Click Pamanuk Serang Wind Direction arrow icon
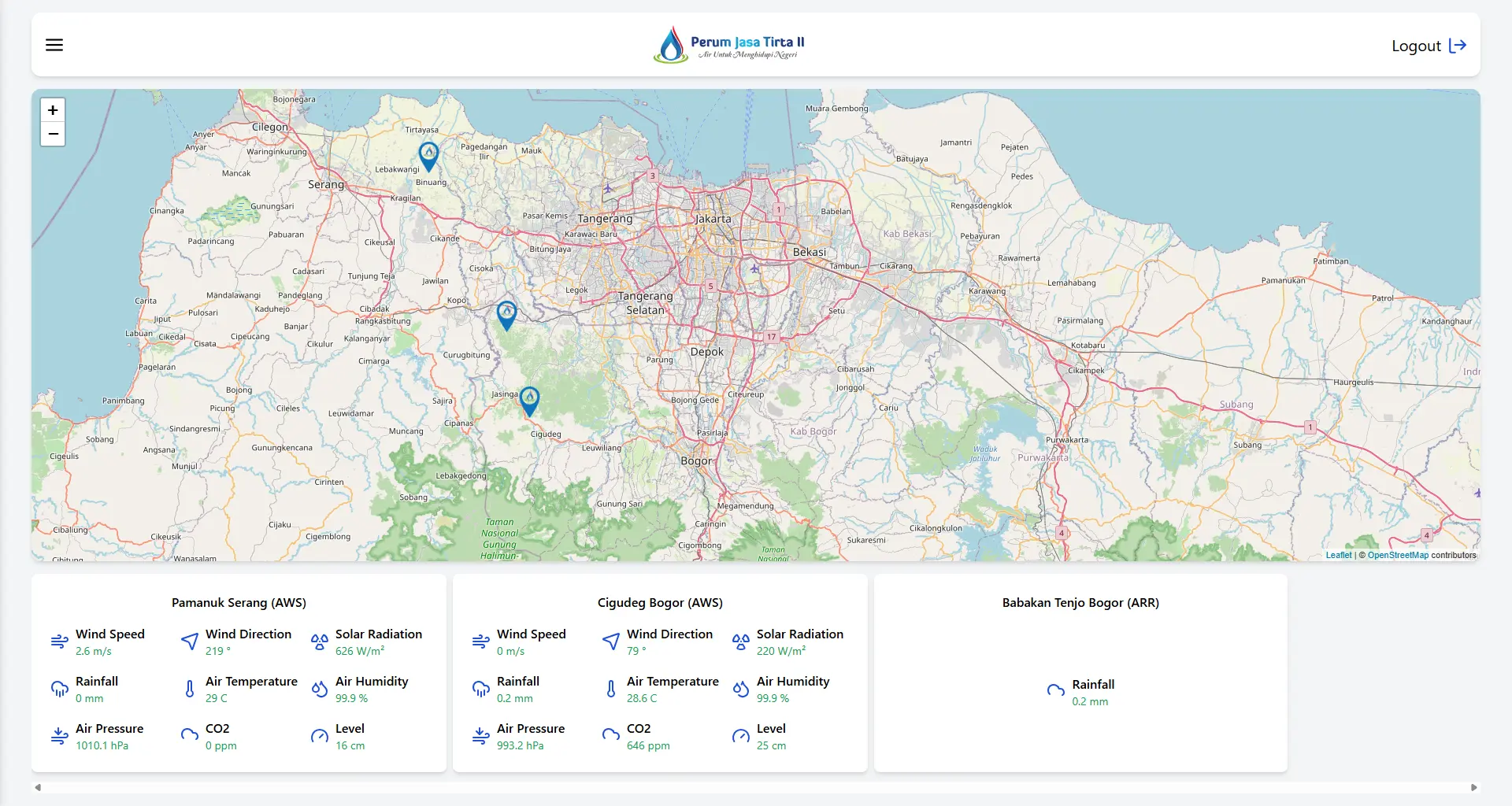The height and width of the screenshot is (806, 1512). (190, 641)
